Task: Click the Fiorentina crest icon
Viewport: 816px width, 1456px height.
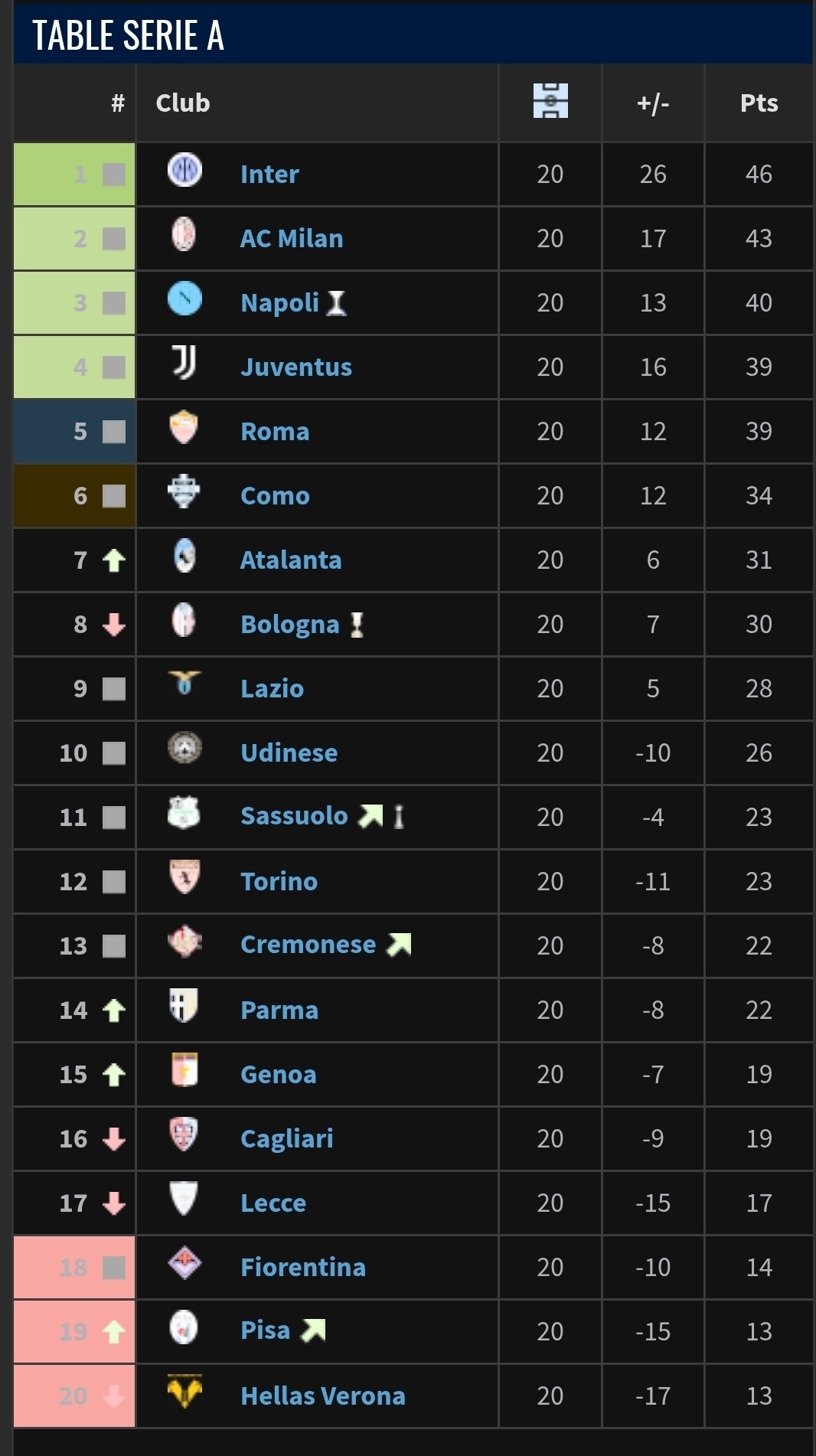Action: [x=184, y=1263]
